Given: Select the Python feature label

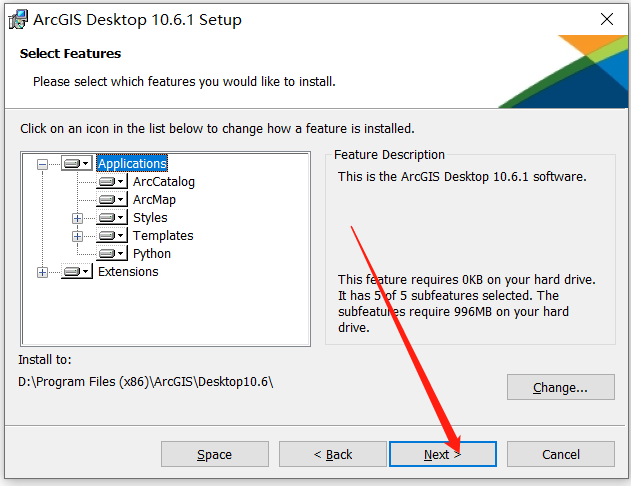Looking at the screenshot, I should [152, 253].
